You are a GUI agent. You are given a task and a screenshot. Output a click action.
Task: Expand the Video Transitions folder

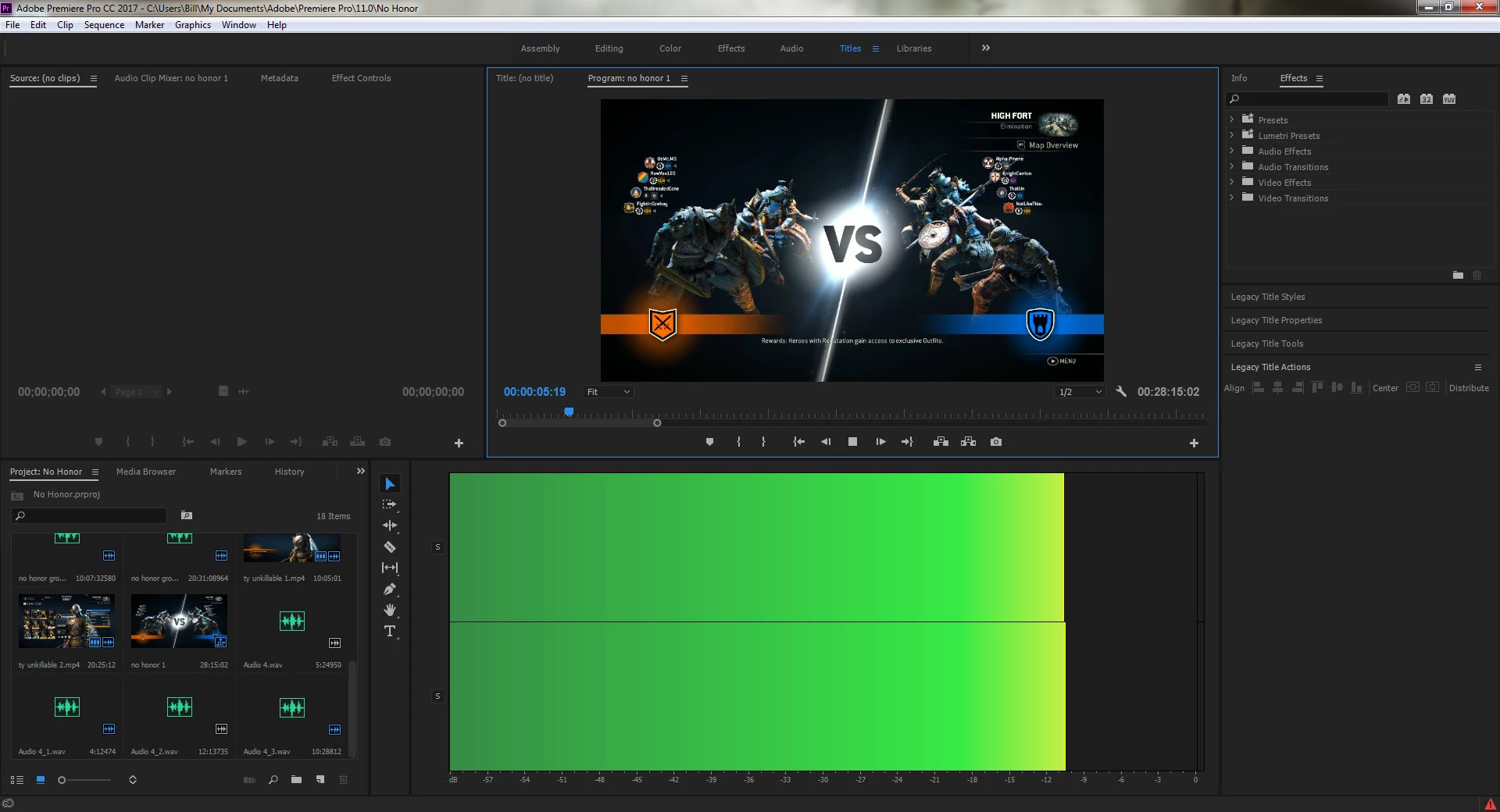coord(1232,198)
